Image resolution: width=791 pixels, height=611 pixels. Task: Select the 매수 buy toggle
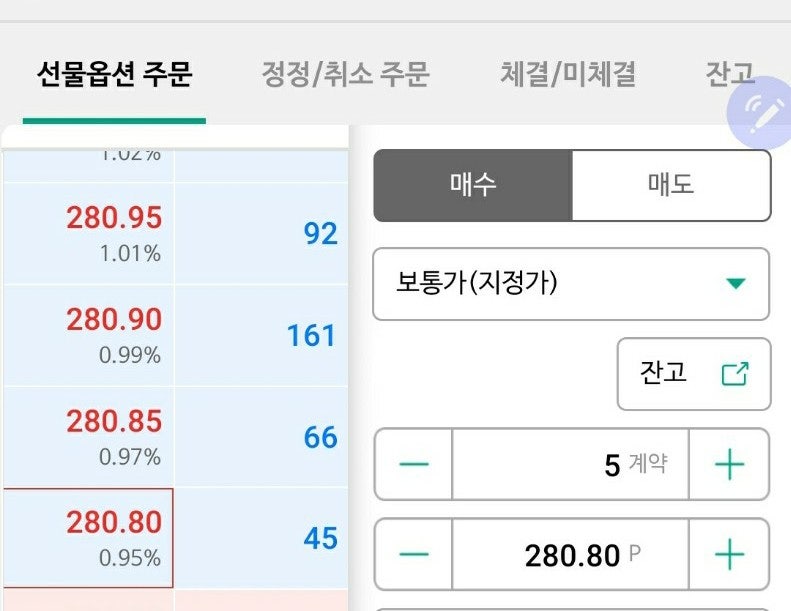(473, 185)
